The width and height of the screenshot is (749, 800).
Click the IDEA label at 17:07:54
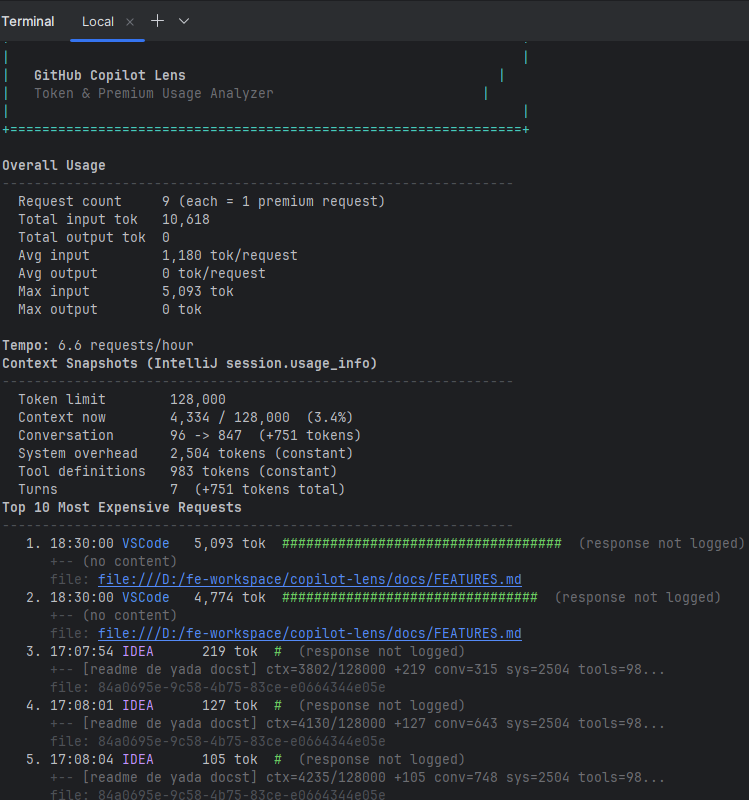pos(138,652)
